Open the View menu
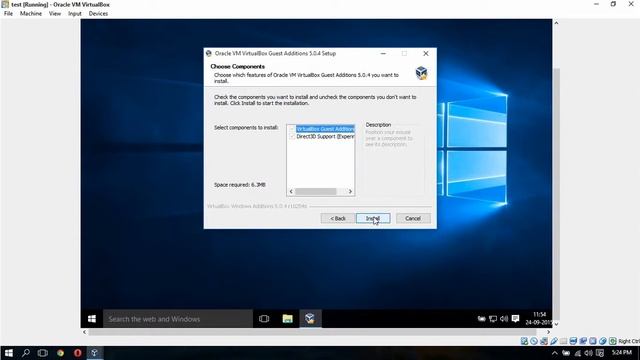Screen dimensions: 640x360 pos(55,13)
